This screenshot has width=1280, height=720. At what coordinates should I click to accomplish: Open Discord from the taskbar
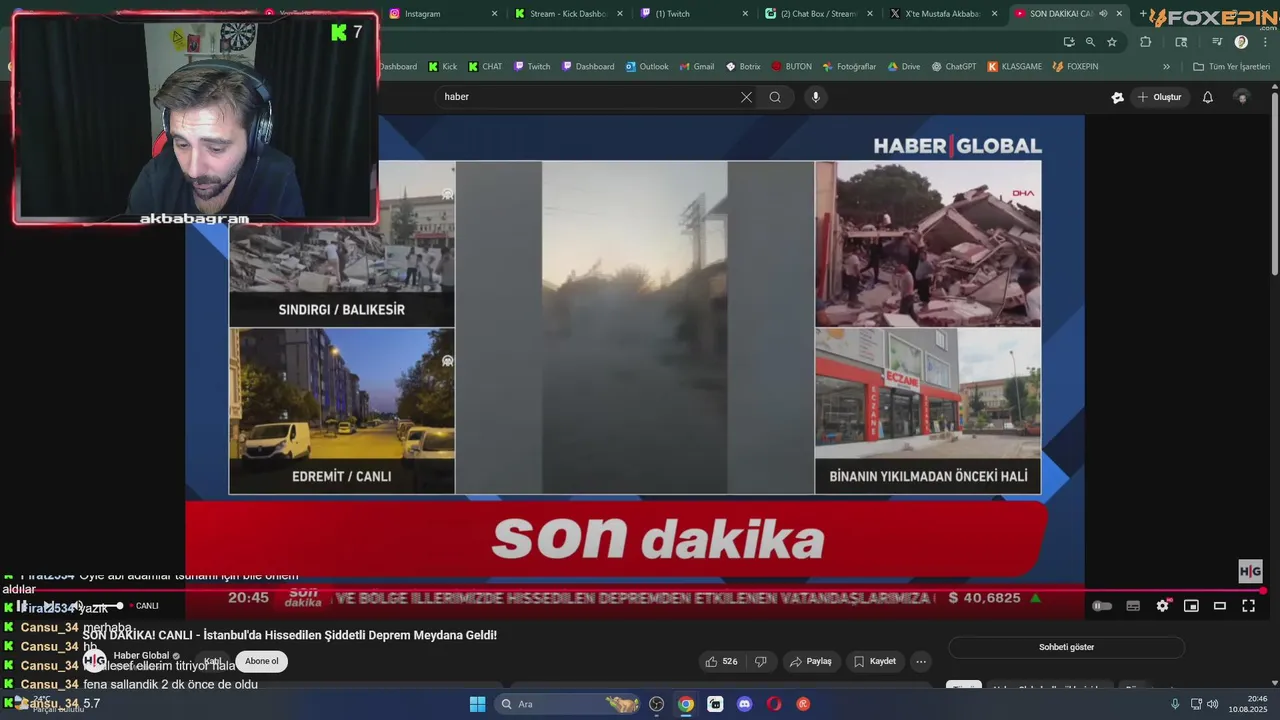(744, 704)
